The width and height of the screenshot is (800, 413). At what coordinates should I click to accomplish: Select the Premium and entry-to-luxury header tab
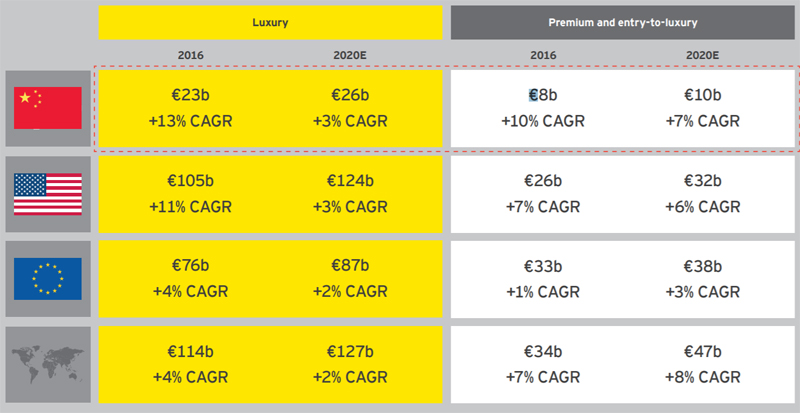[x=623, y=20]
